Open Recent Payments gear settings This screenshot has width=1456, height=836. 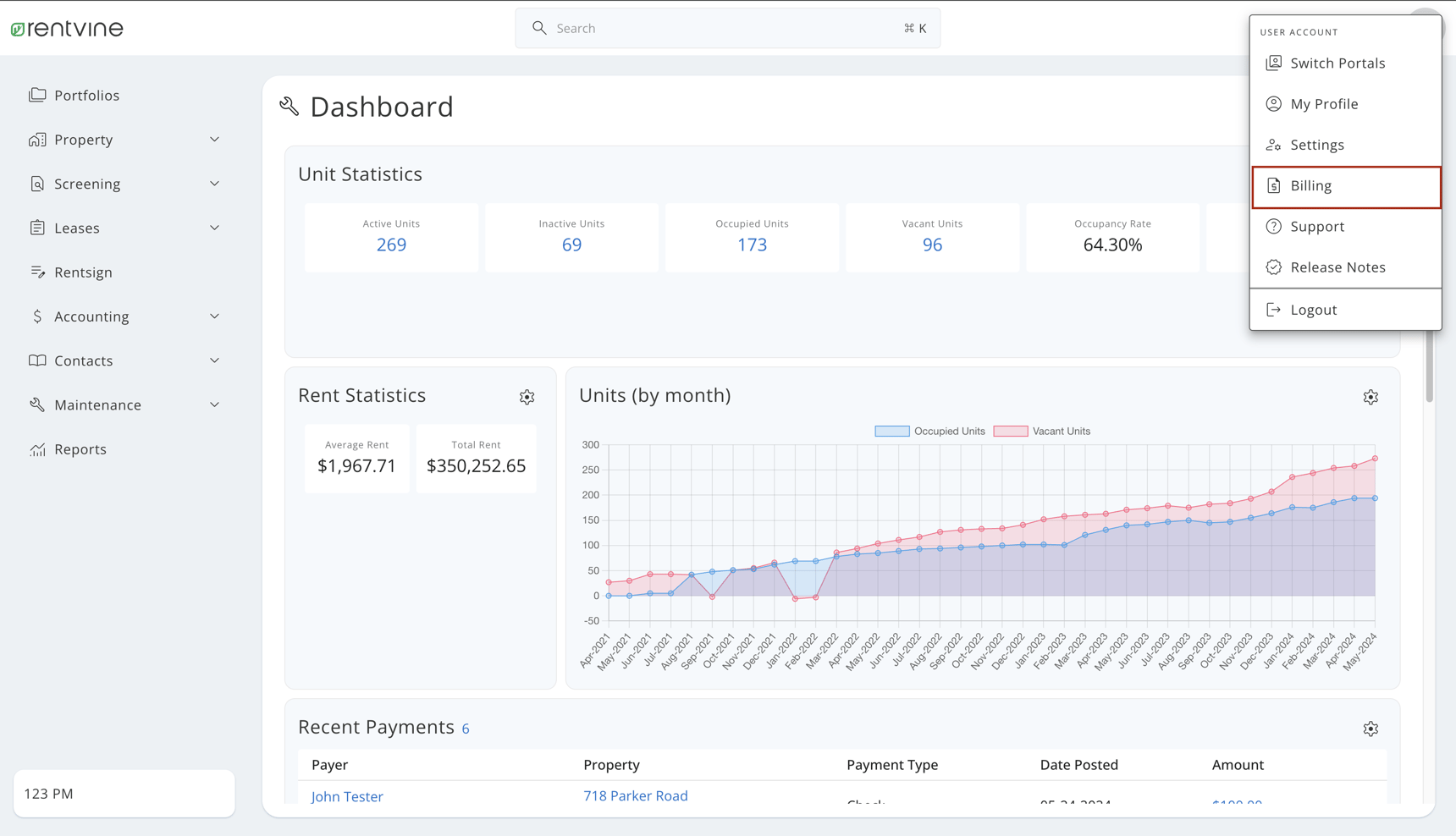(x=1370, y=729)
